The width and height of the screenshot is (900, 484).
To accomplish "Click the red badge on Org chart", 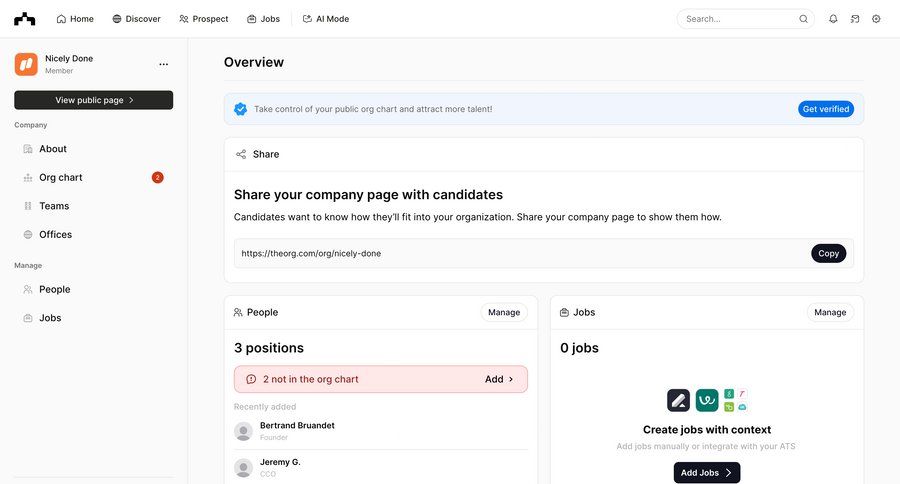I will (158, 177).
